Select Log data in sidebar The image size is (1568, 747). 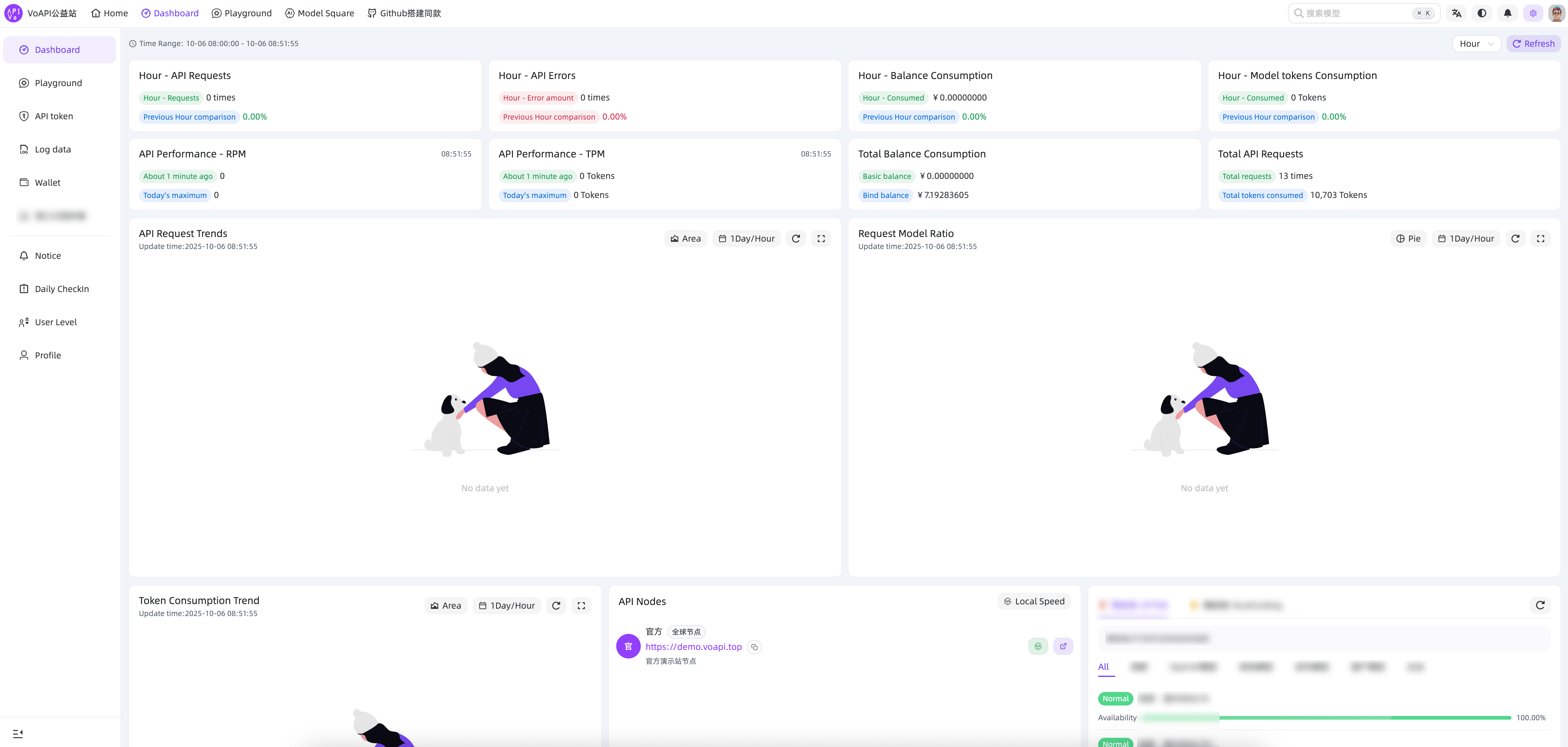52,150
